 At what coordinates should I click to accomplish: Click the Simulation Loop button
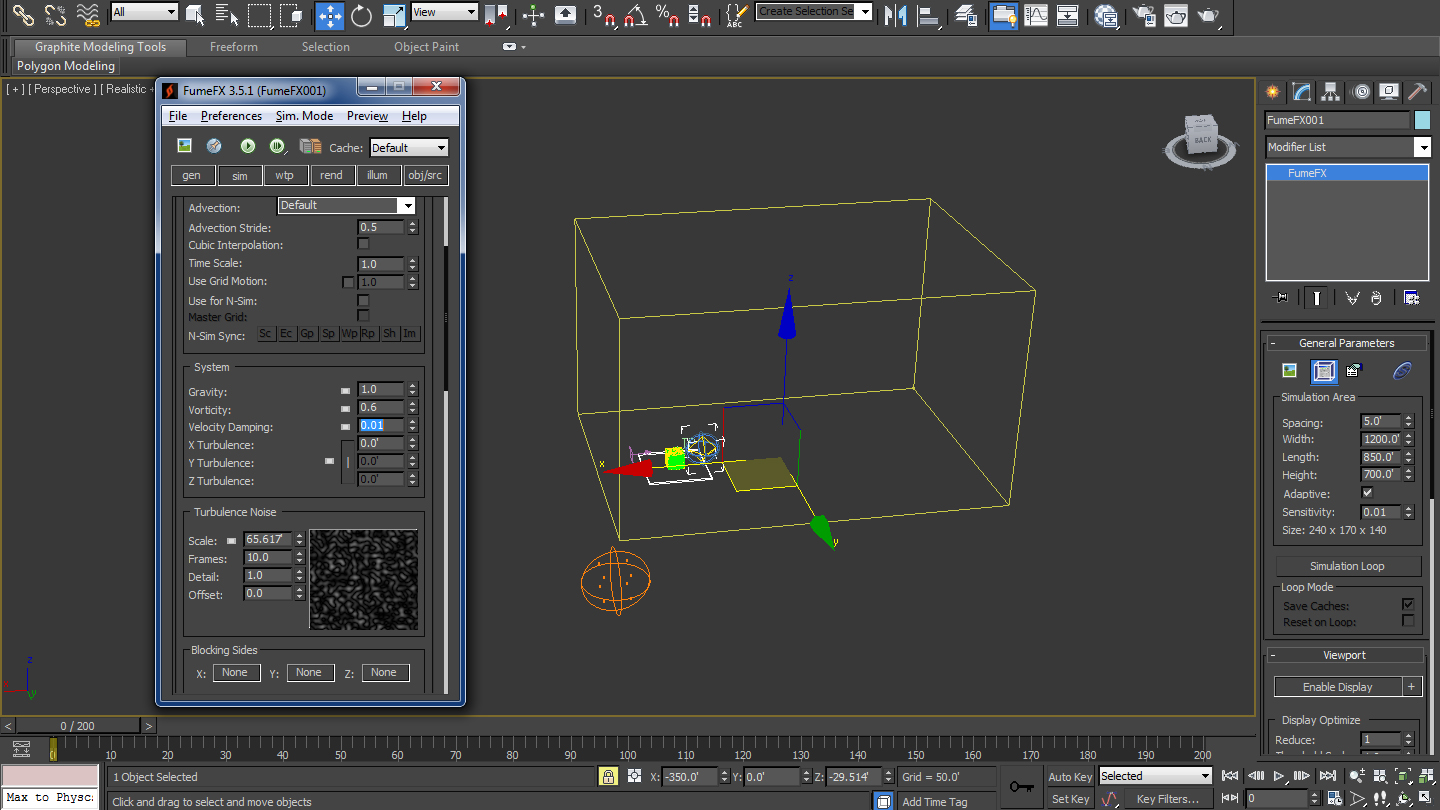tap(1347, 566)
